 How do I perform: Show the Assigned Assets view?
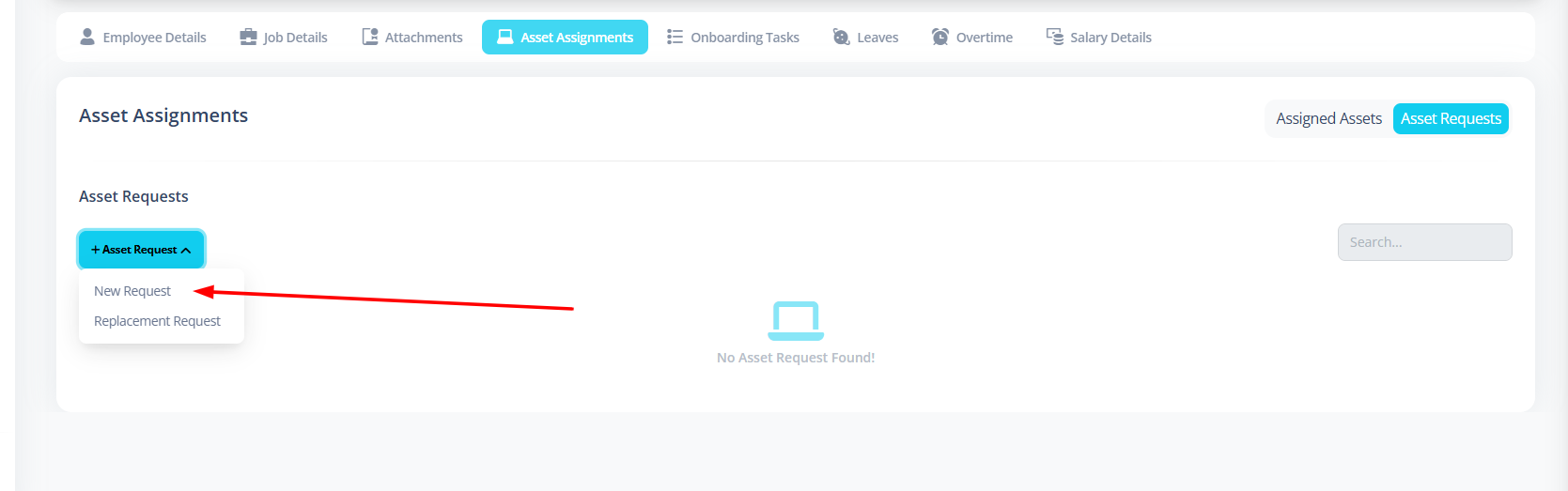tap(1328, 119)
